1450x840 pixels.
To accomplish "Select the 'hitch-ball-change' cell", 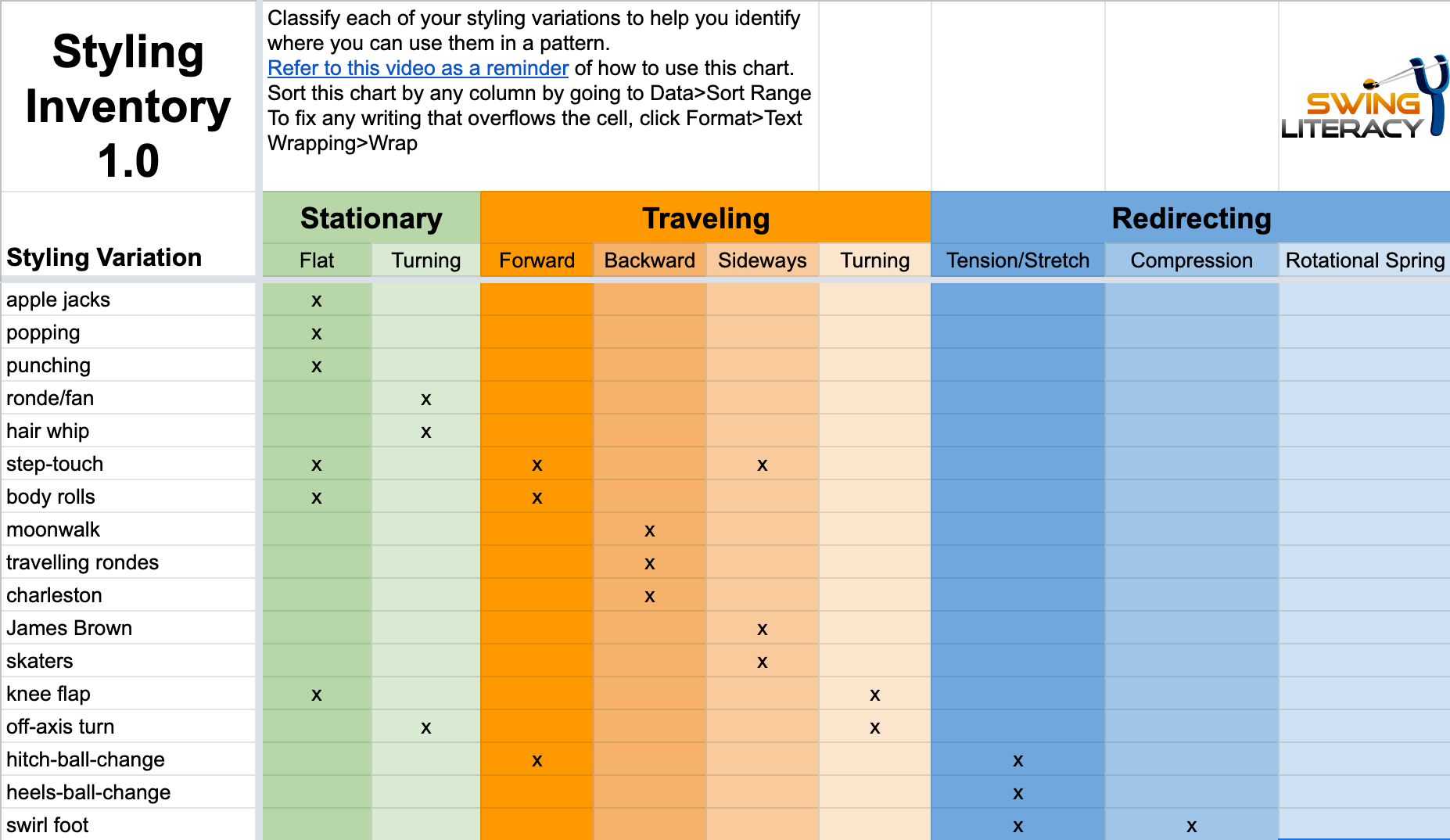I will pos(85,759).
